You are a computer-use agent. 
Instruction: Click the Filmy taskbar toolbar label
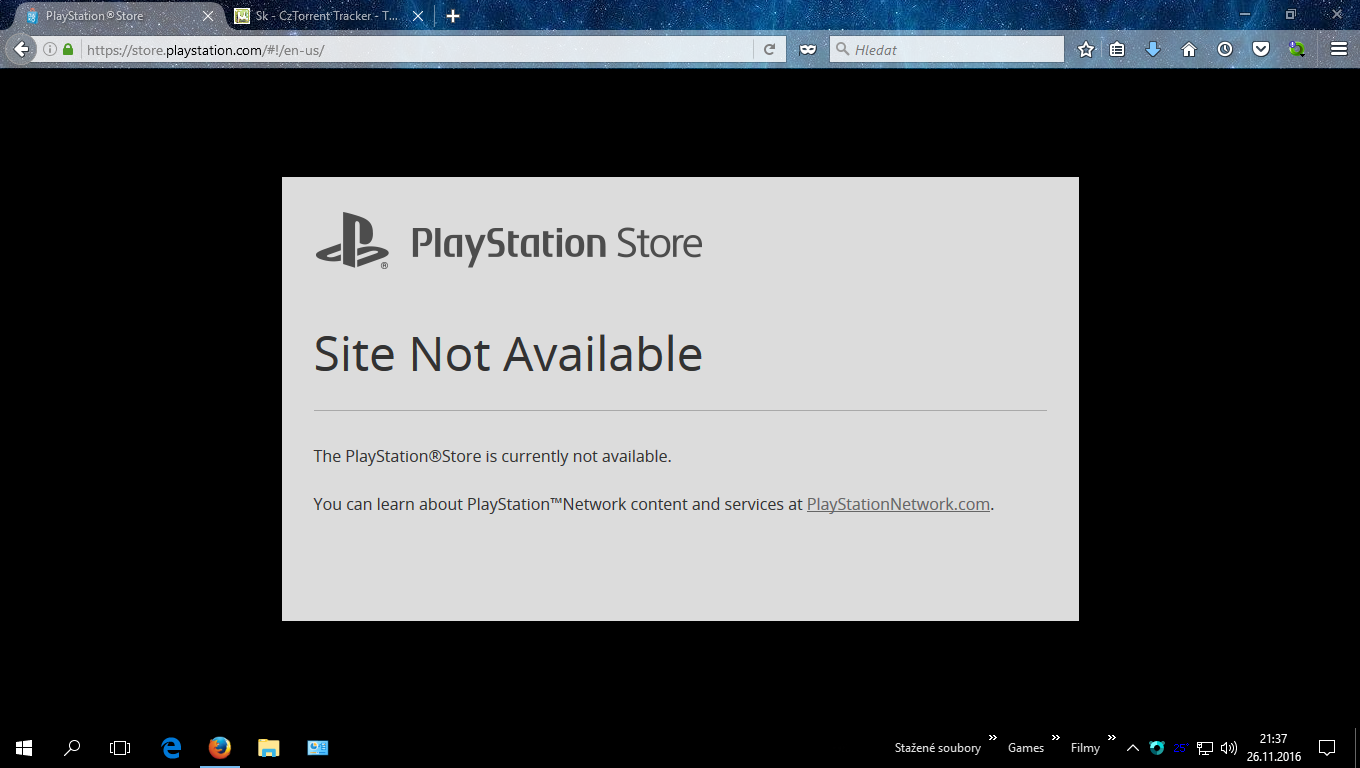1085,748
